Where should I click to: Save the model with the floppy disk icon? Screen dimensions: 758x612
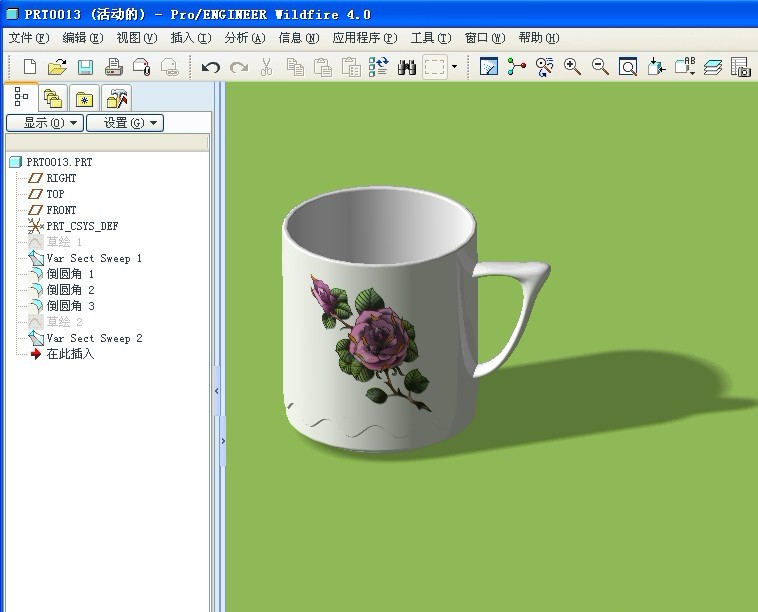(86, 67)
